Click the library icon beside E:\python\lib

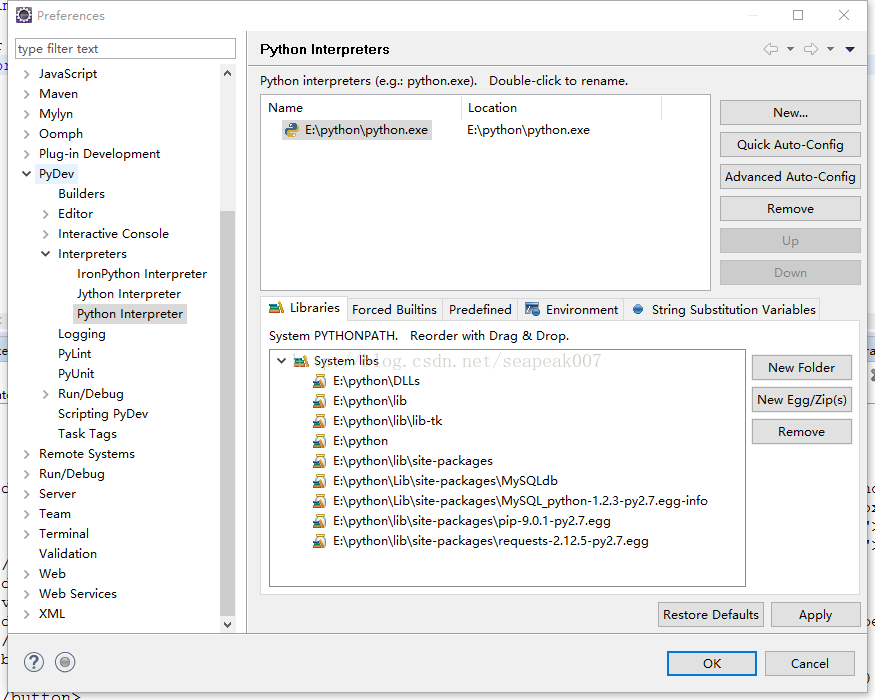click(x=319, y=401)
